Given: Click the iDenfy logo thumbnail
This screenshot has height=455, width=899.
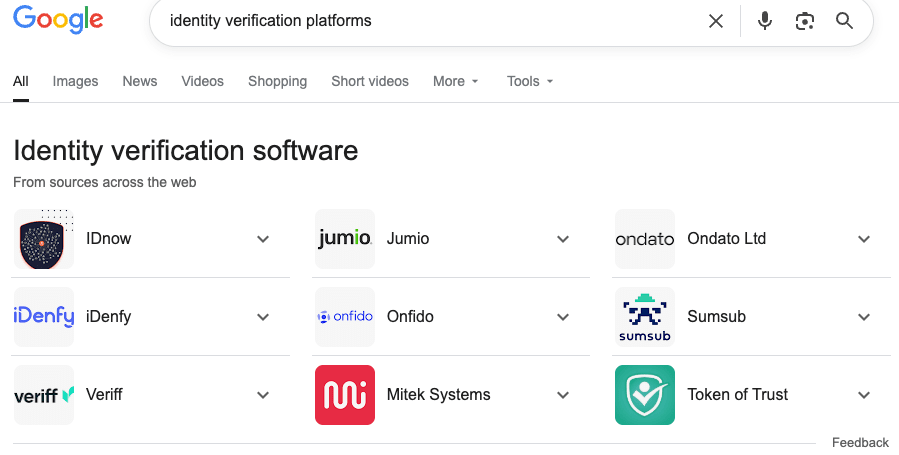Looking at the screenshot, I should point(44,317).
